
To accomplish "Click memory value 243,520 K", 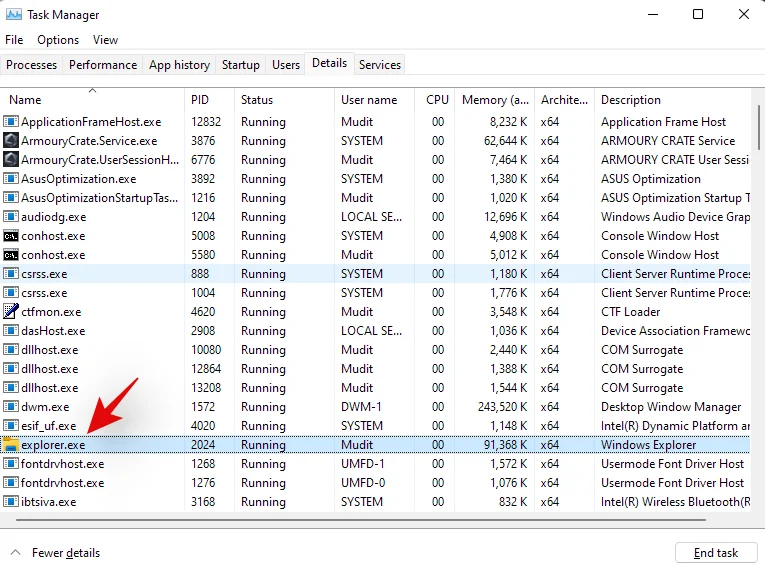I will [503, 407].
